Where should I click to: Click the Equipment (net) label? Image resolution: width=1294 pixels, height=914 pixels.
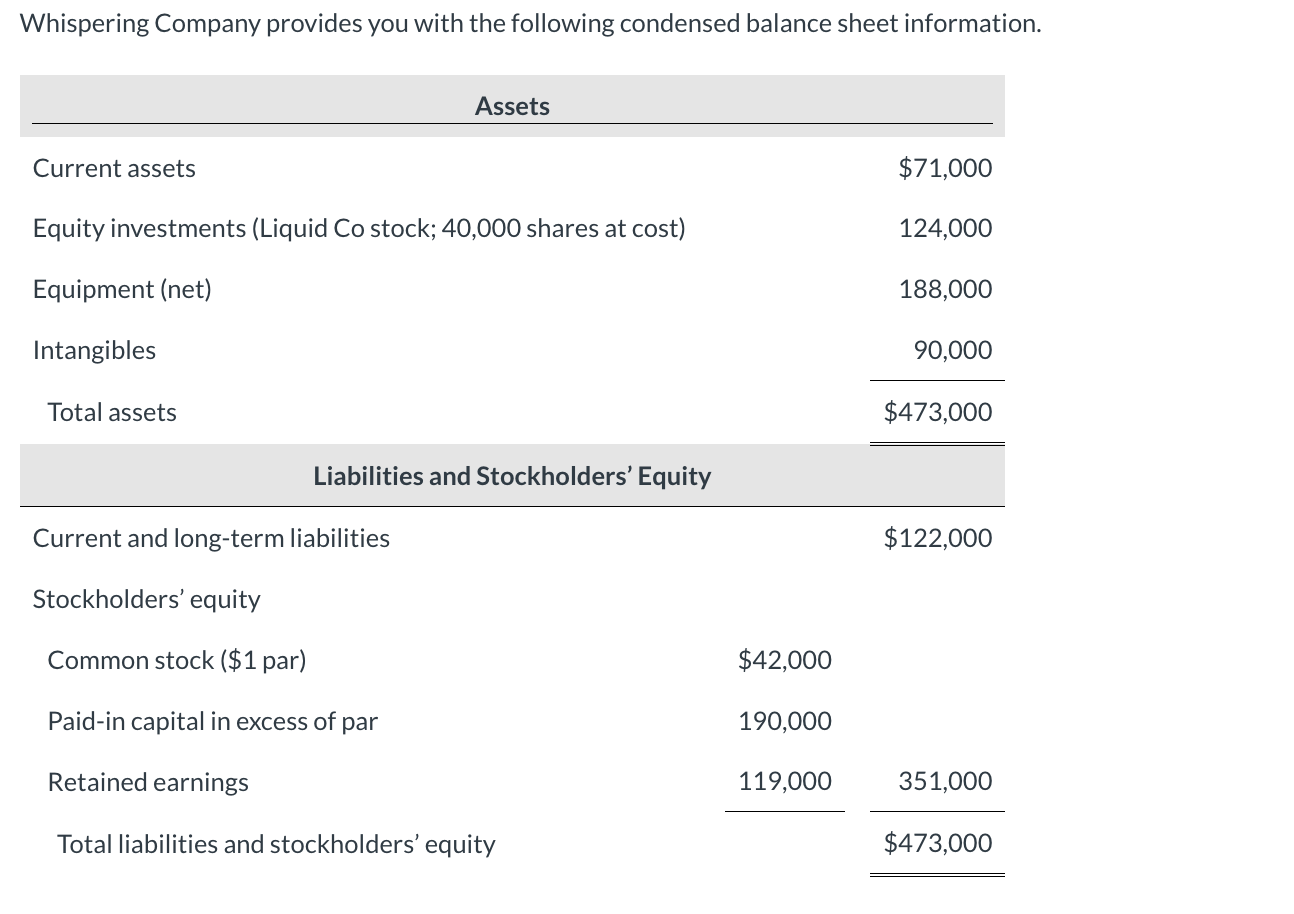(x=122, y=290)
